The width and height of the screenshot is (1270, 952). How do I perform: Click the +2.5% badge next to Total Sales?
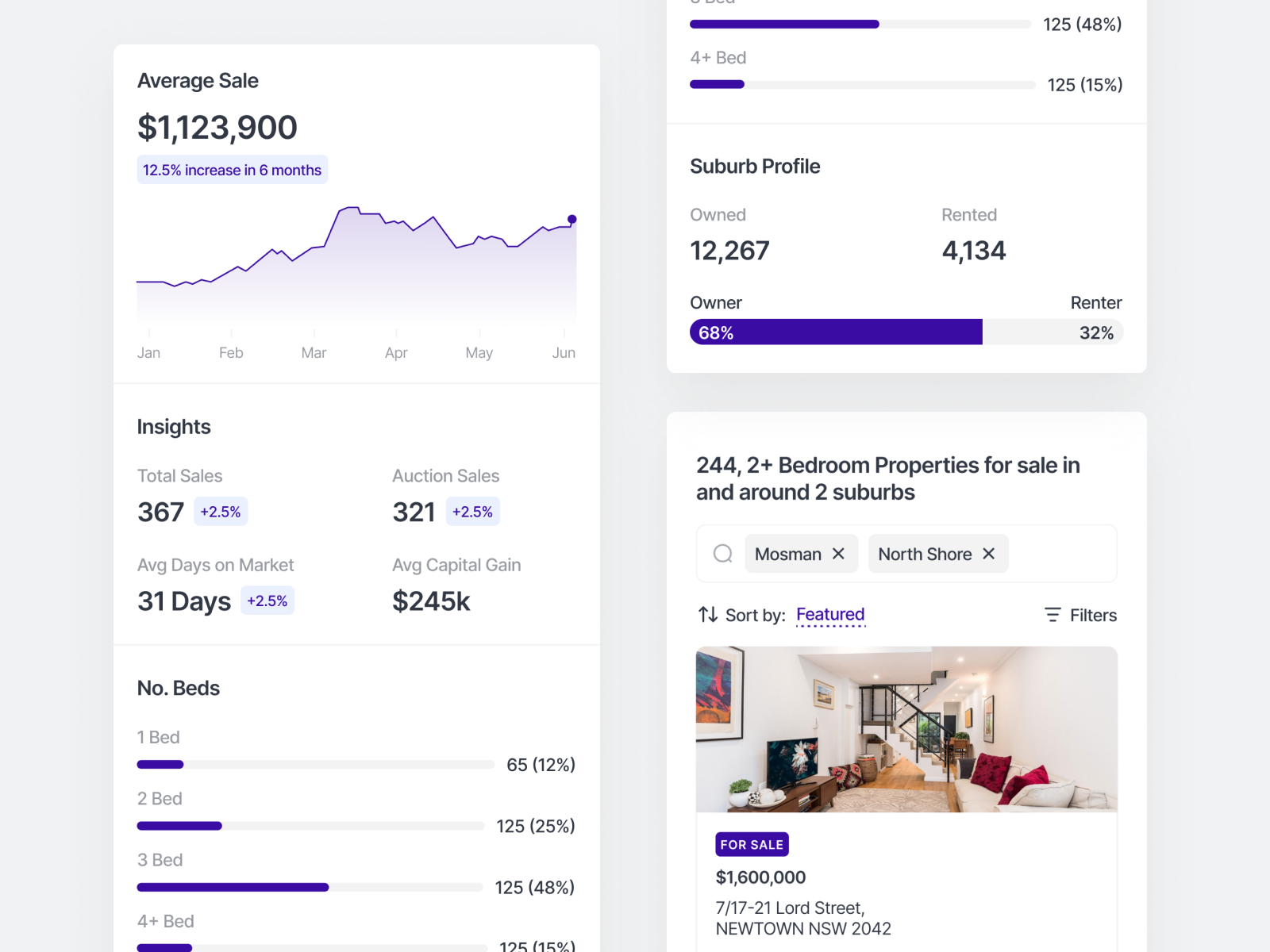[x=221, y=512]
